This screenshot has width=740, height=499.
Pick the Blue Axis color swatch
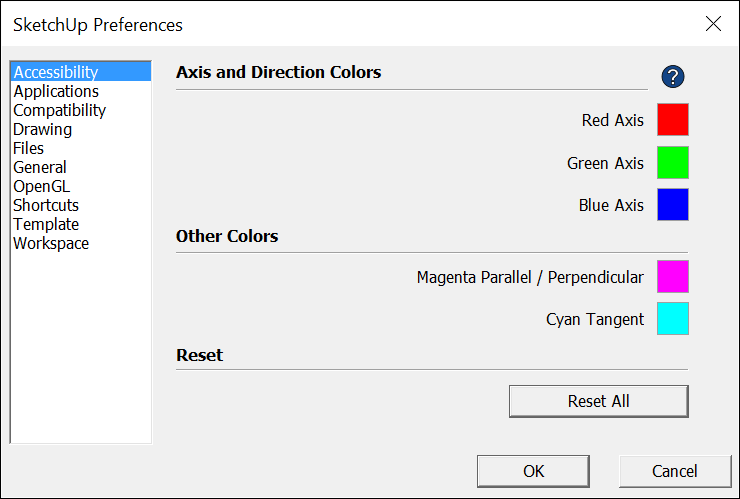[673, 204]
